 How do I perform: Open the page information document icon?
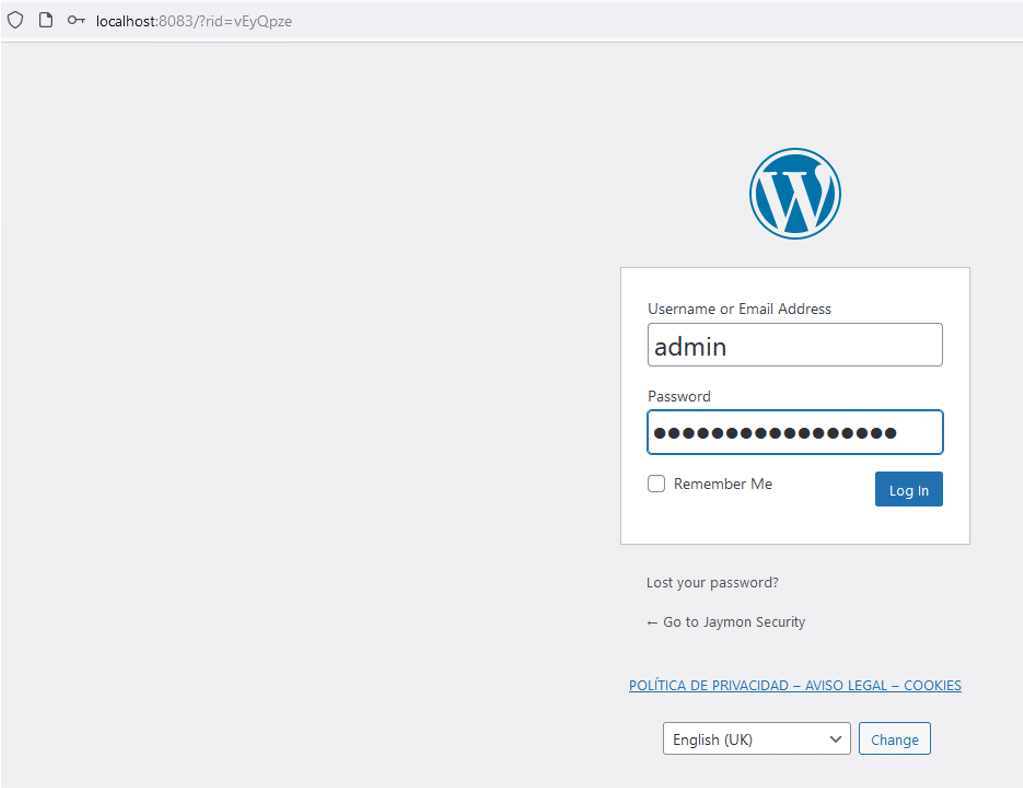point(46,20)
